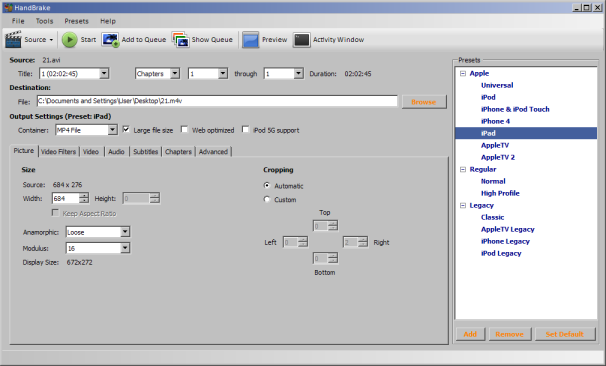The height and width of the screenshot is (366, 606).
Task: Open the Chapters mode dropdown
Action: [x=175, y=73]
